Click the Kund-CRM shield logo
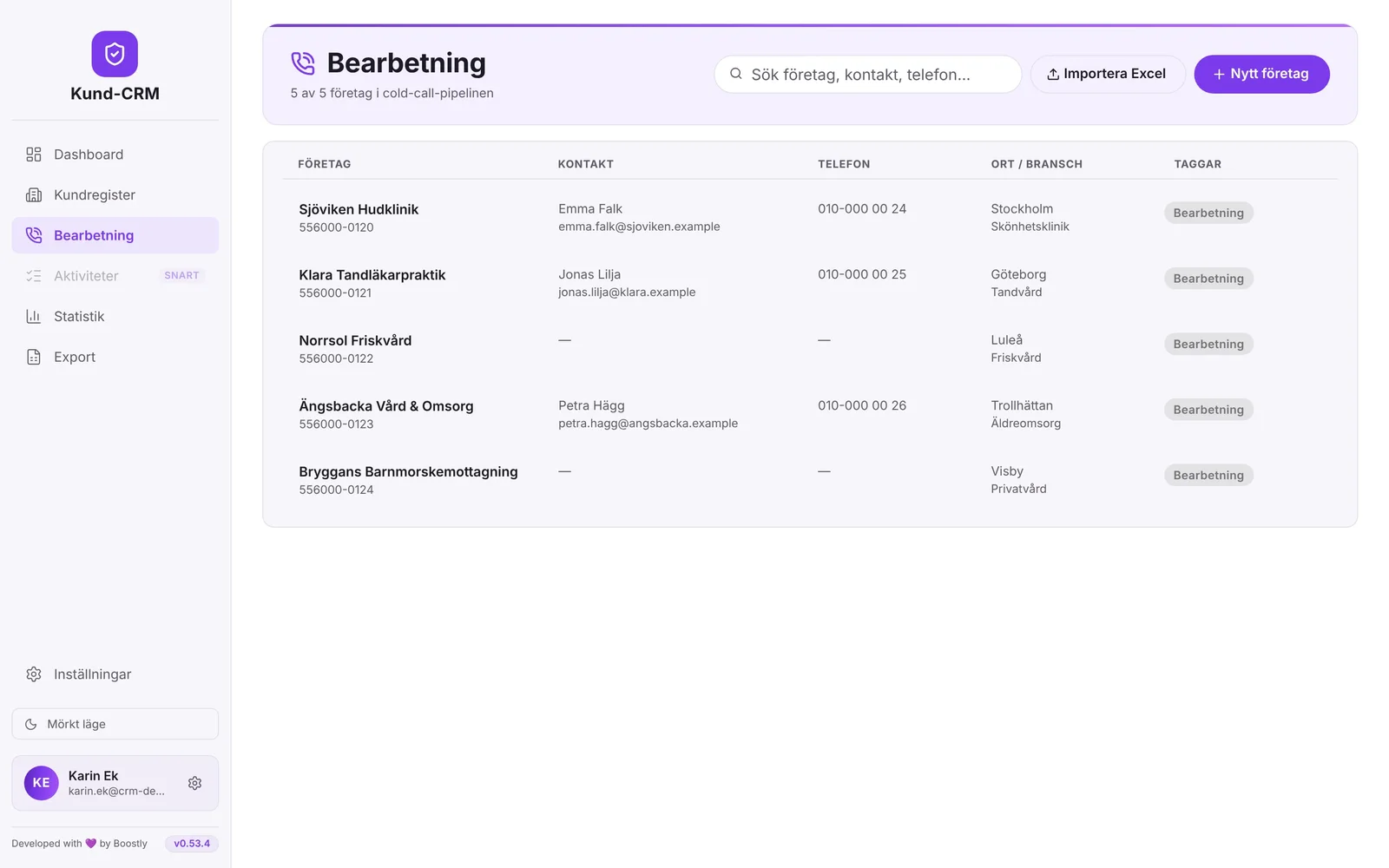 (115, 54)
